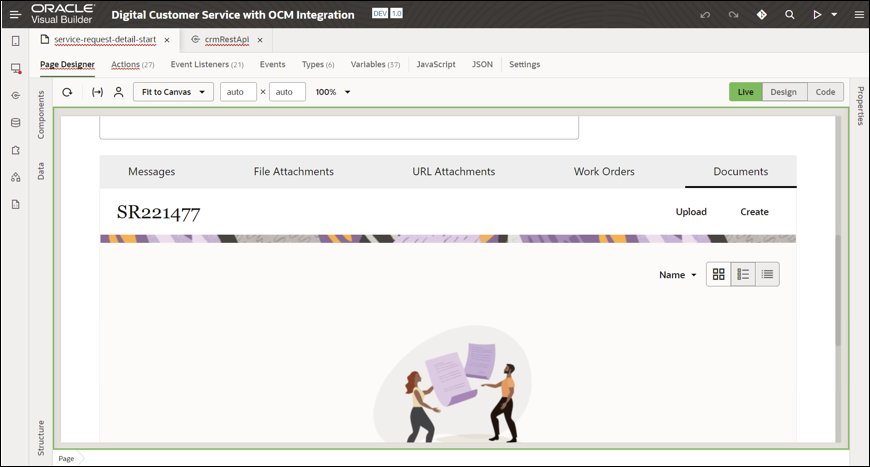The height and width of the screenshot is (467, 870).
Task: Select the Documents tab
Action: pyautogui.click(x=741, y=171)
